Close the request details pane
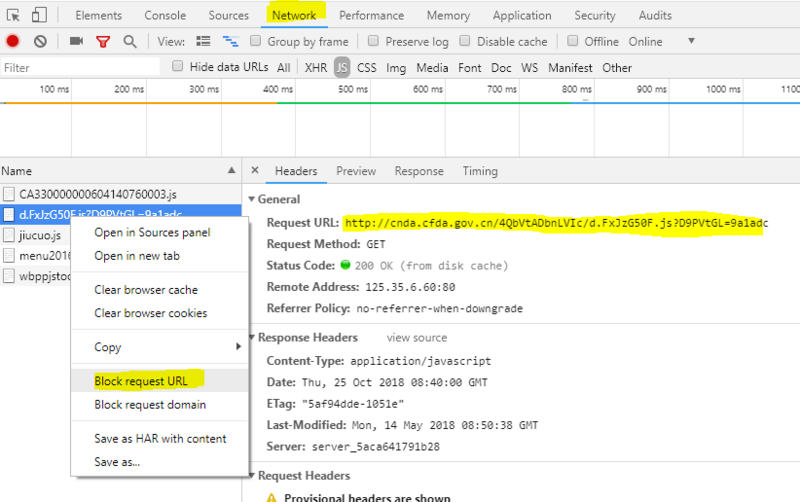Viewport: 800px width, 502px height. [255, 170]
